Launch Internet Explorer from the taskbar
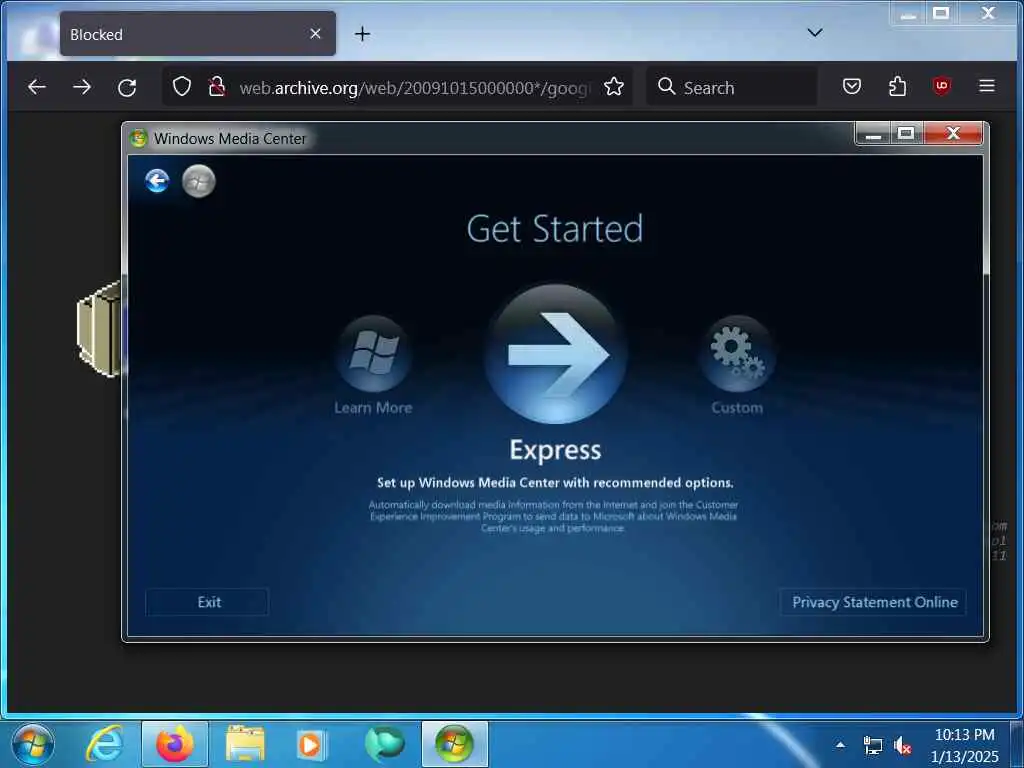The height and width of the screenshot is (768, 1024). click(x=104, y=744)
